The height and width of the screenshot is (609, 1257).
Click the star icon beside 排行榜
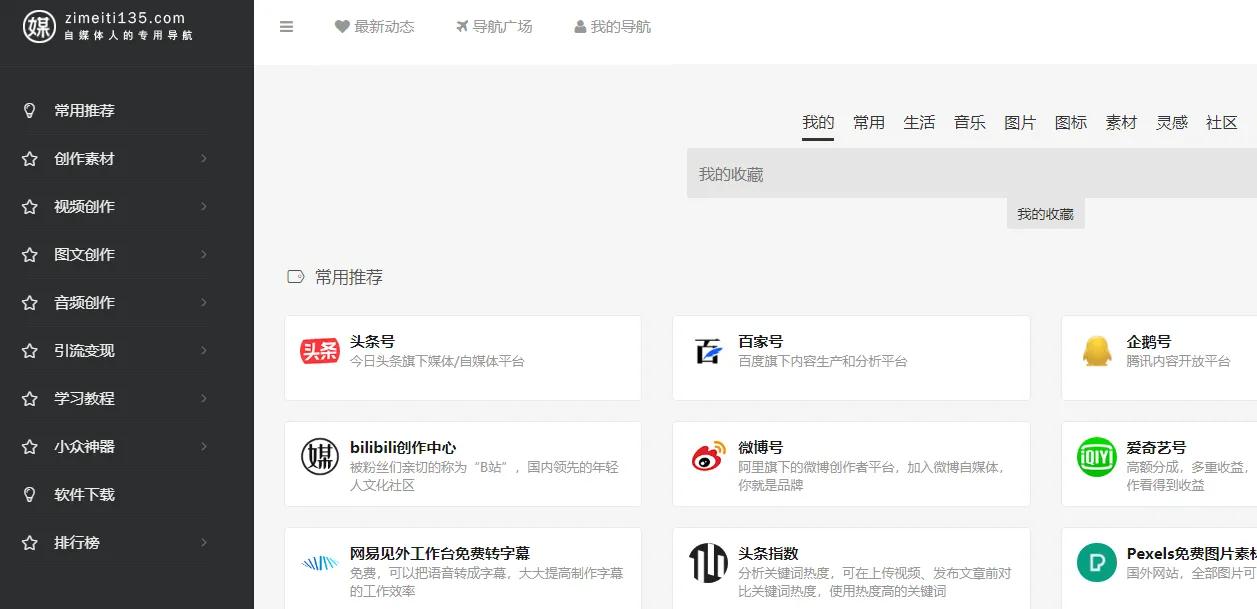[30, 543]
